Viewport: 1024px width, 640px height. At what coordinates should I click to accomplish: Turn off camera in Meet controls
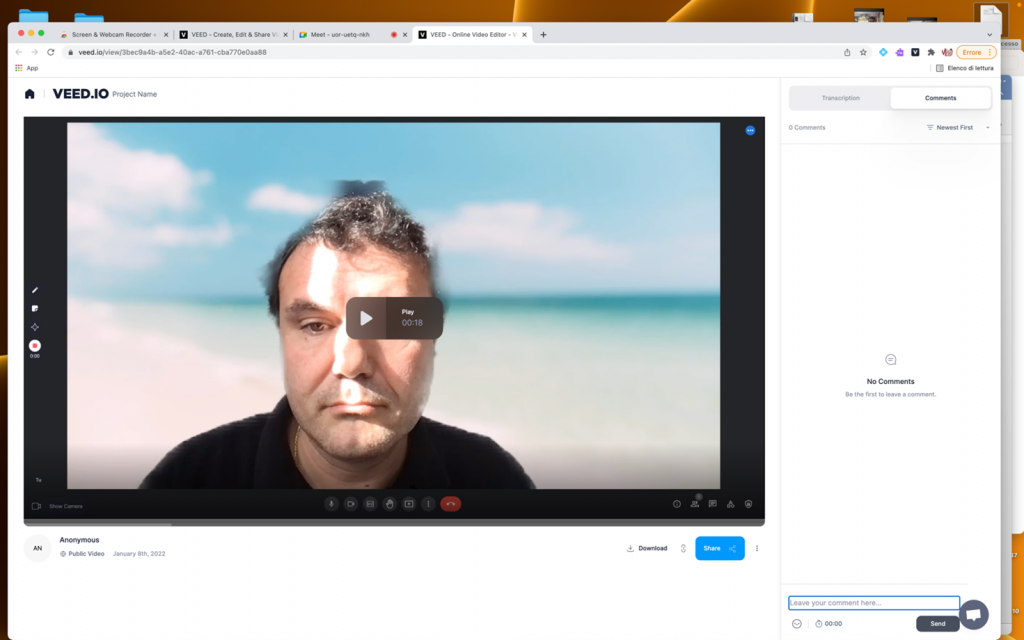click(351, 504)
